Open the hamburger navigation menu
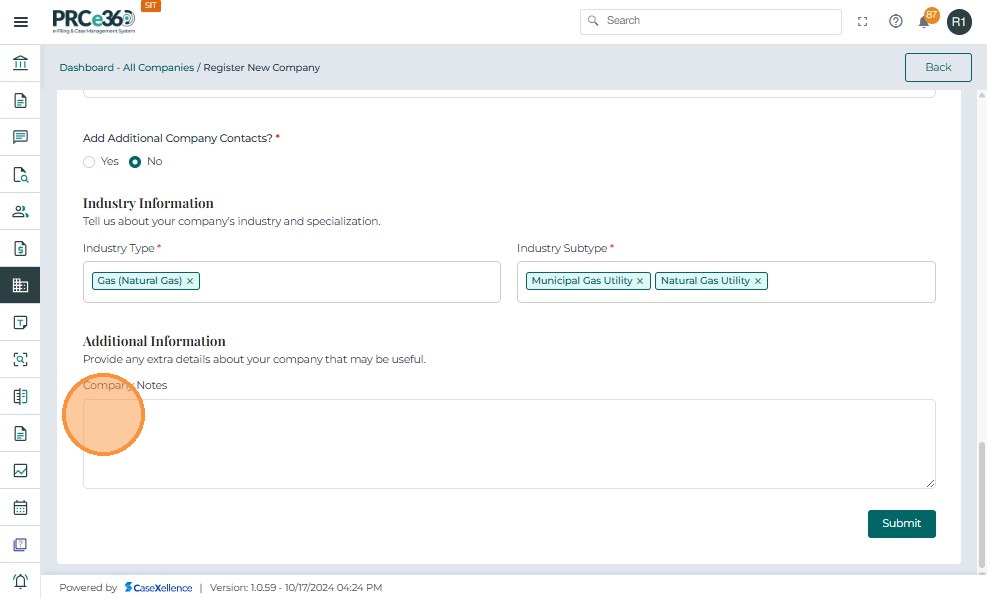This screenshot has height=599, width=987. tap(20, 22)
